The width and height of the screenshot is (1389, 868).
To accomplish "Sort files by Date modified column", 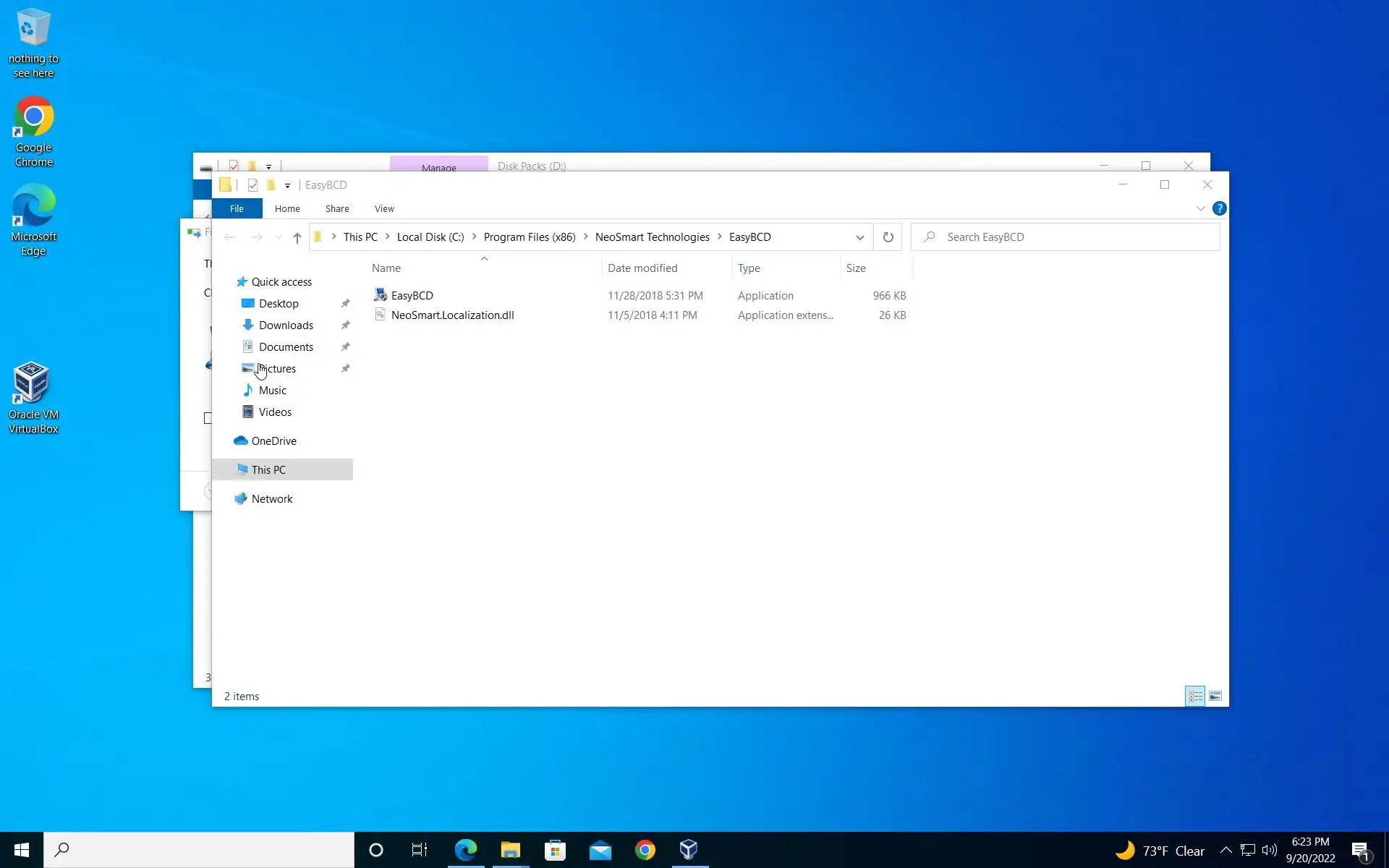I will [642, 268].
